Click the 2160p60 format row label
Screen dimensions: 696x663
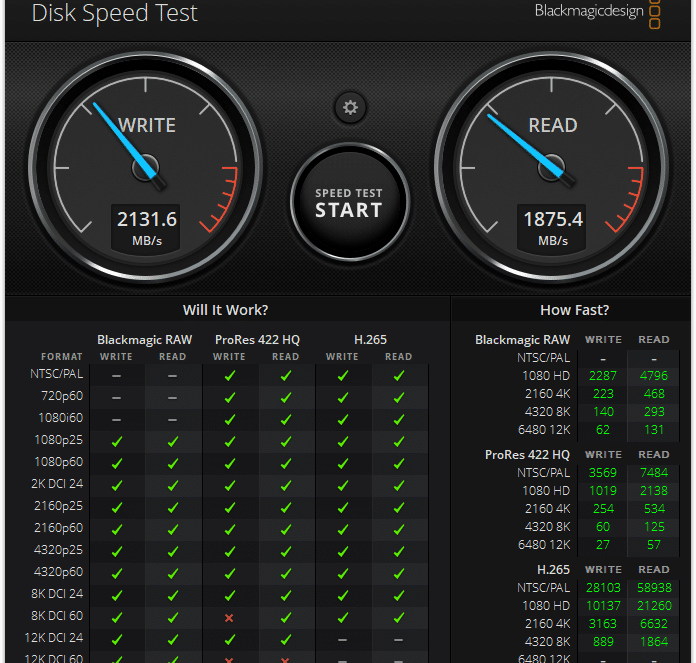[x=59, y=527]
